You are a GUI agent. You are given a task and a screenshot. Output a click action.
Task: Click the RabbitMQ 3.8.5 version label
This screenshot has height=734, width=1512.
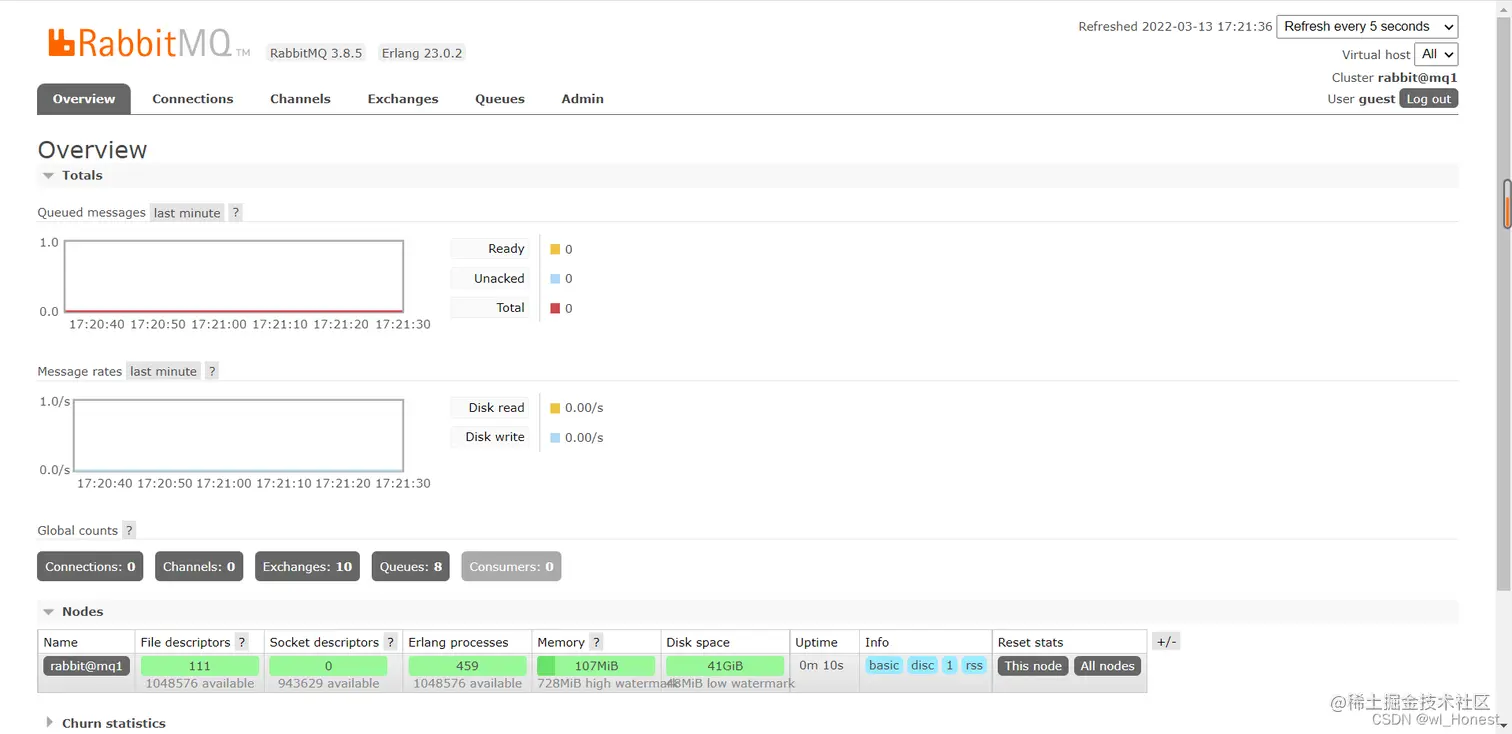316,53
